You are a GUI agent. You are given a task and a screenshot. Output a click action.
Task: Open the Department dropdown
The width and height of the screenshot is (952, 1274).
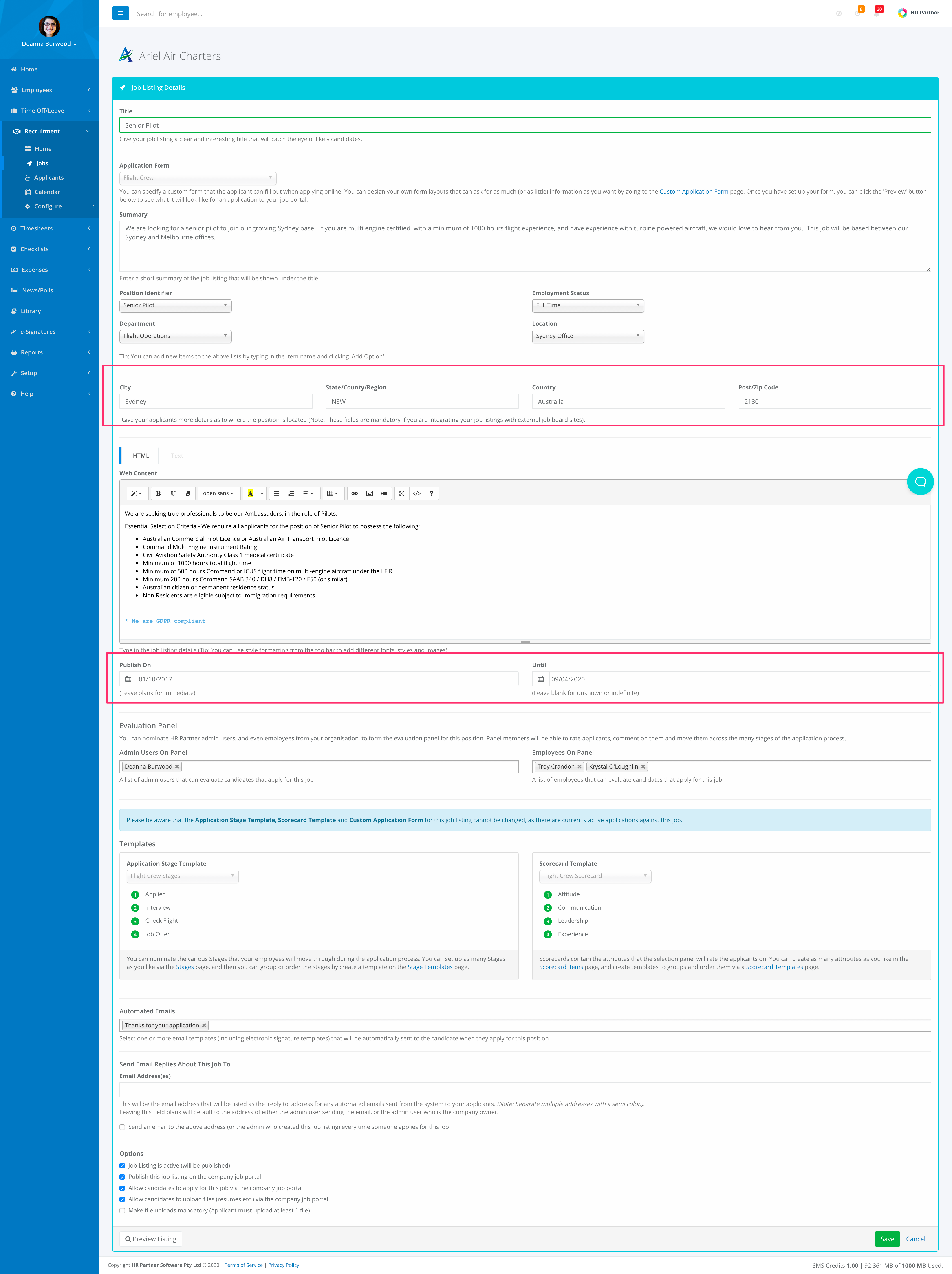(x=176, y=336)
